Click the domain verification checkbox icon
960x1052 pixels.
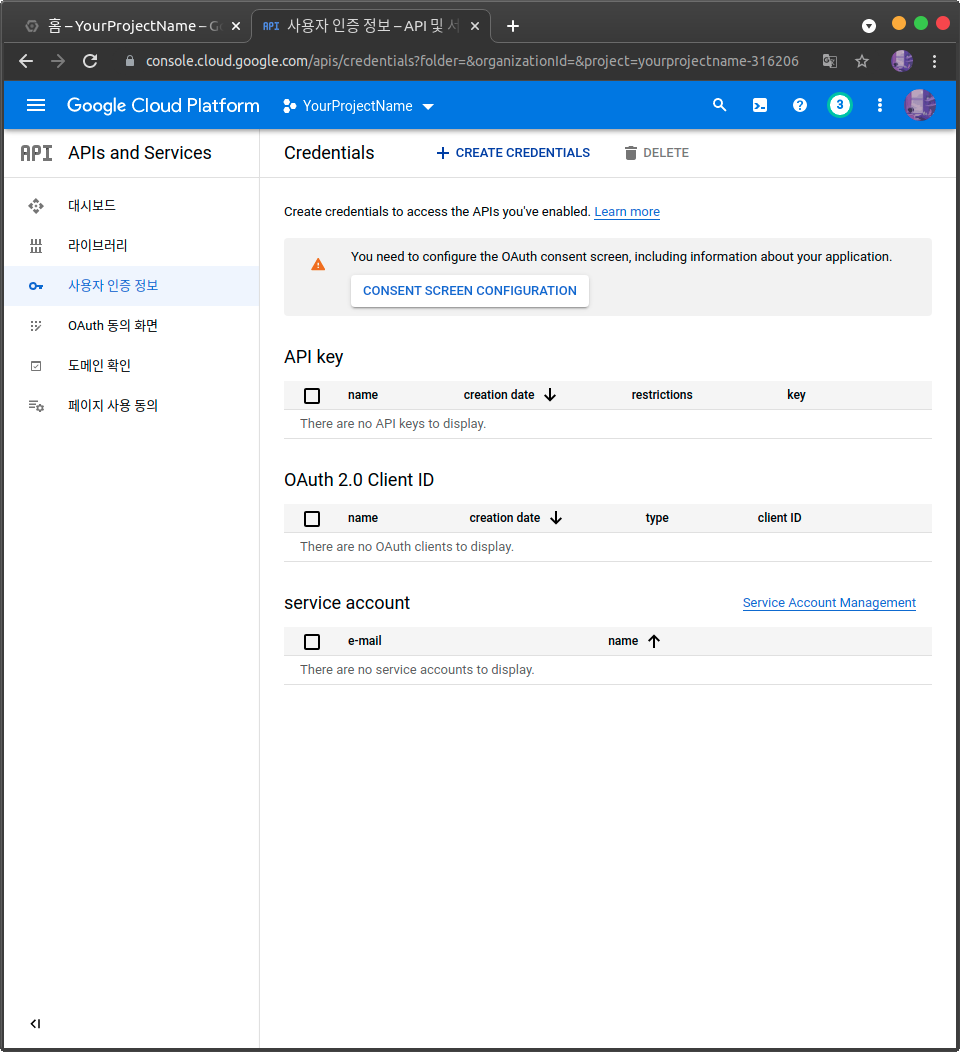tap(36, 366)
